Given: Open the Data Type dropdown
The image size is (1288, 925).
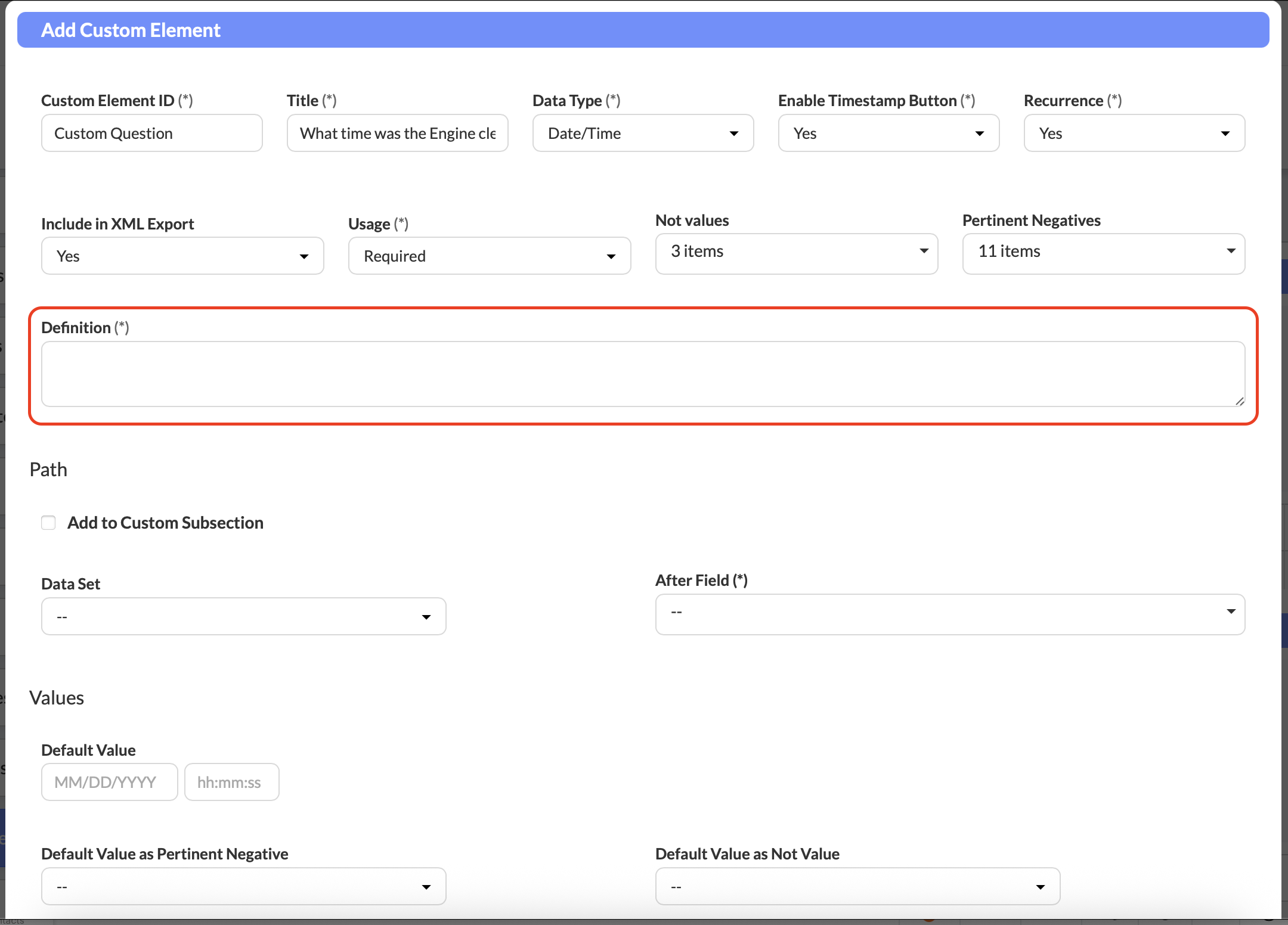Looking at the screenshot, I should click(643, 134).
